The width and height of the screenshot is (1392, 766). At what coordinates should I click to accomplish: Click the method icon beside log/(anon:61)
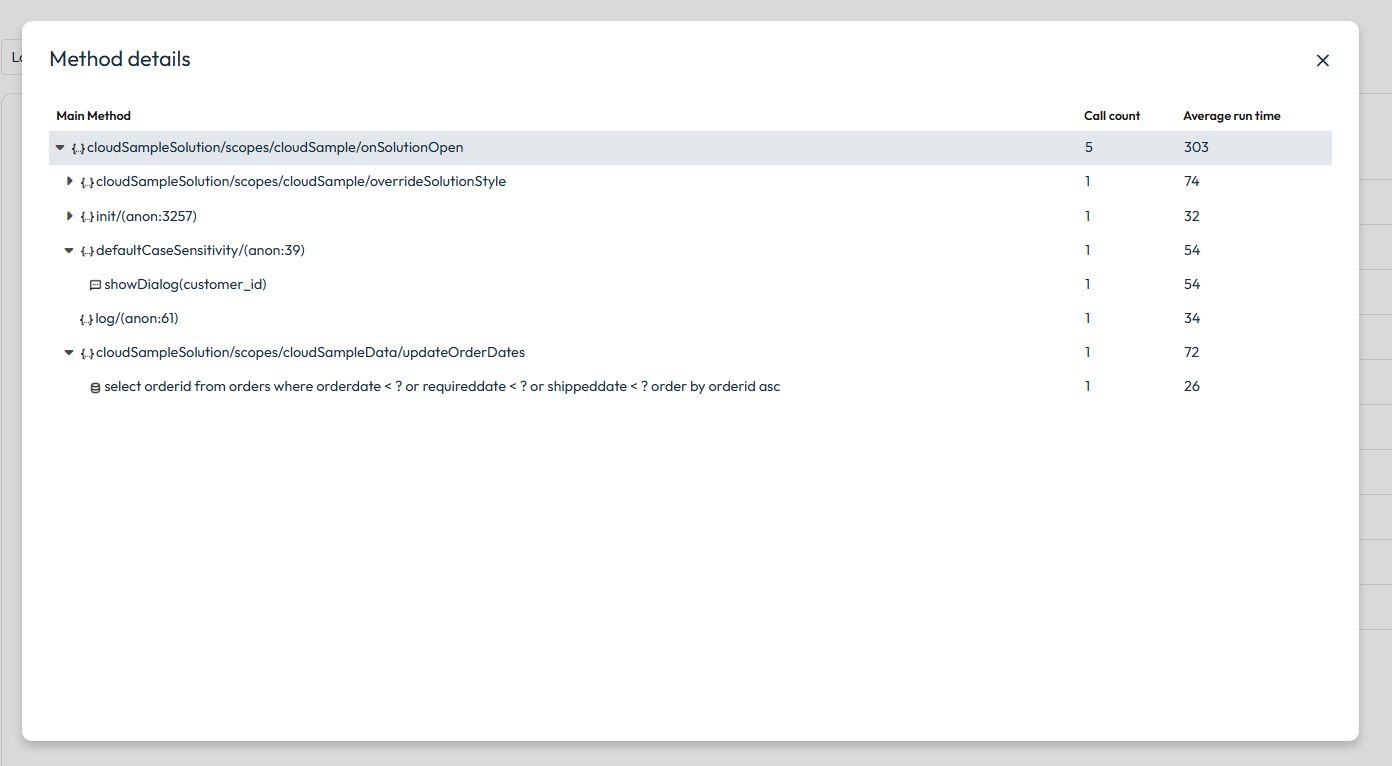tap(87, 319)
